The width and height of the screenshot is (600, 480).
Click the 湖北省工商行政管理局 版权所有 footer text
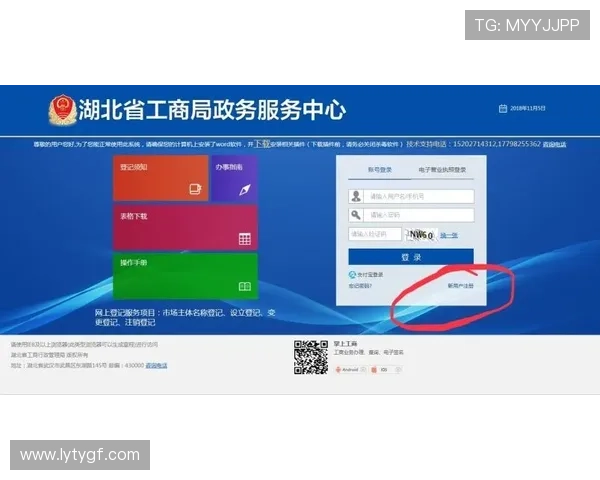49,355
